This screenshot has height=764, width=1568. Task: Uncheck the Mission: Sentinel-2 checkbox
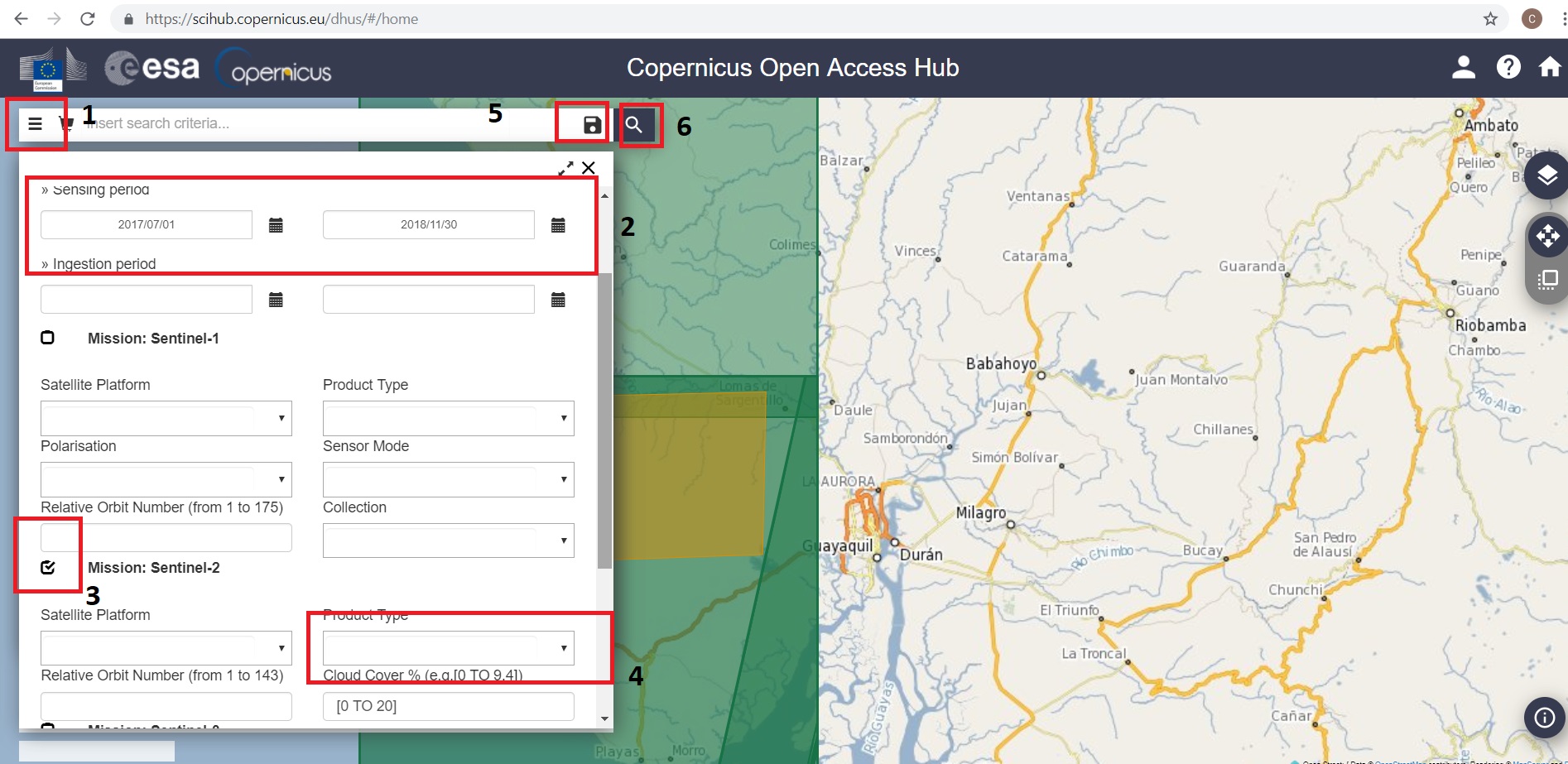(48, 567)
